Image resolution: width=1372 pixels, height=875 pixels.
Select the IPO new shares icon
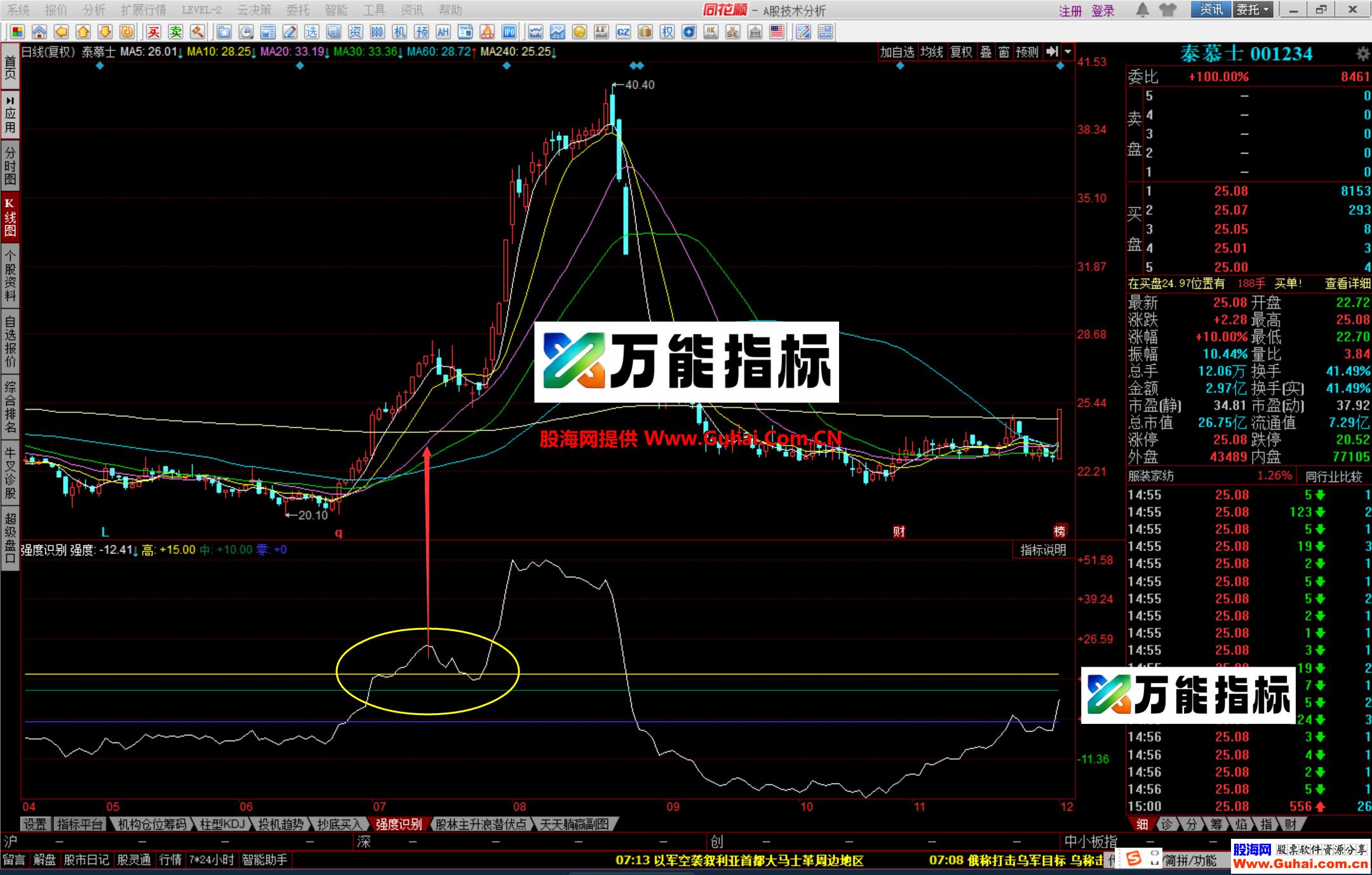point(509,32)
